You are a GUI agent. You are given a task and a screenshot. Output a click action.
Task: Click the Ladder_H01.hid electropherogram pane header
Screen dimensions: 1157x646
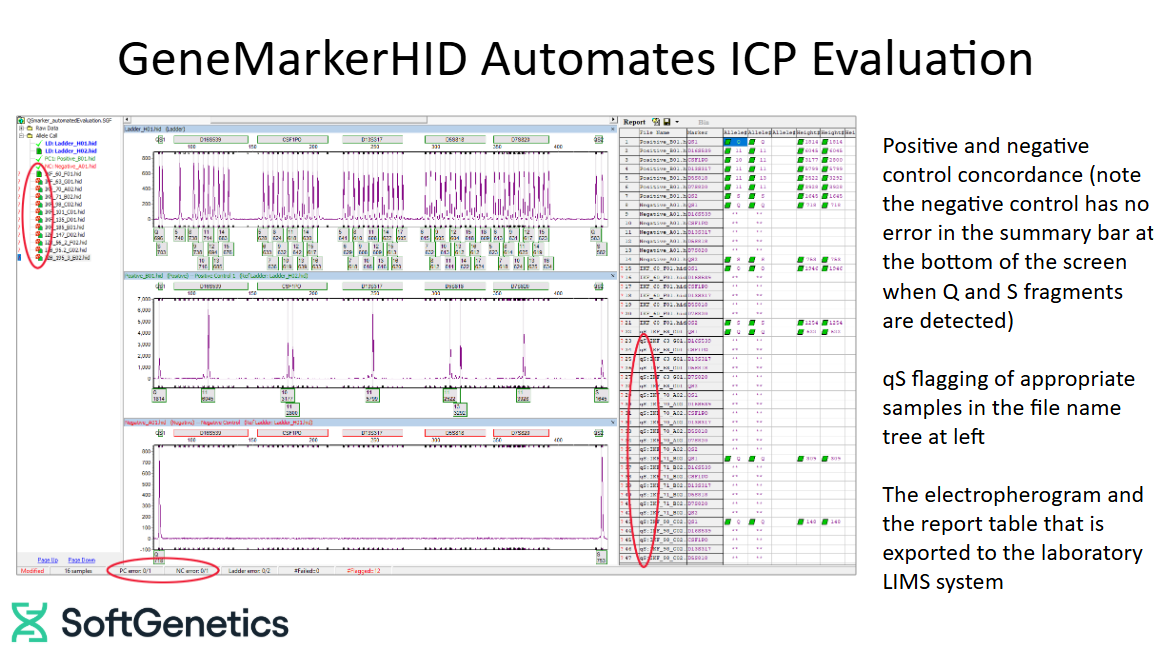pos(369,129)
